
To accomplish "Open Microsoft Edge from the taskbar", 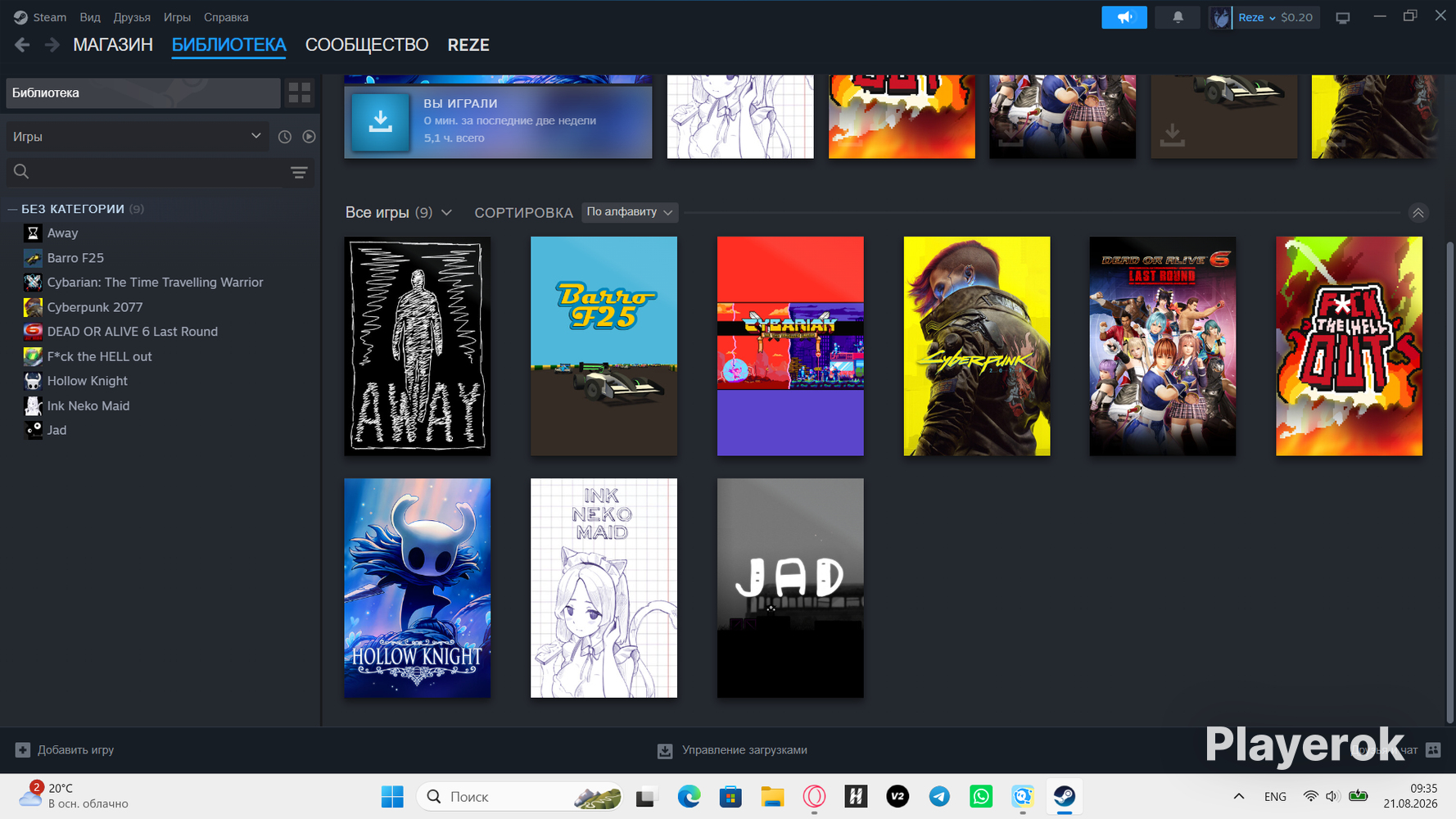I will coord(689,796).
